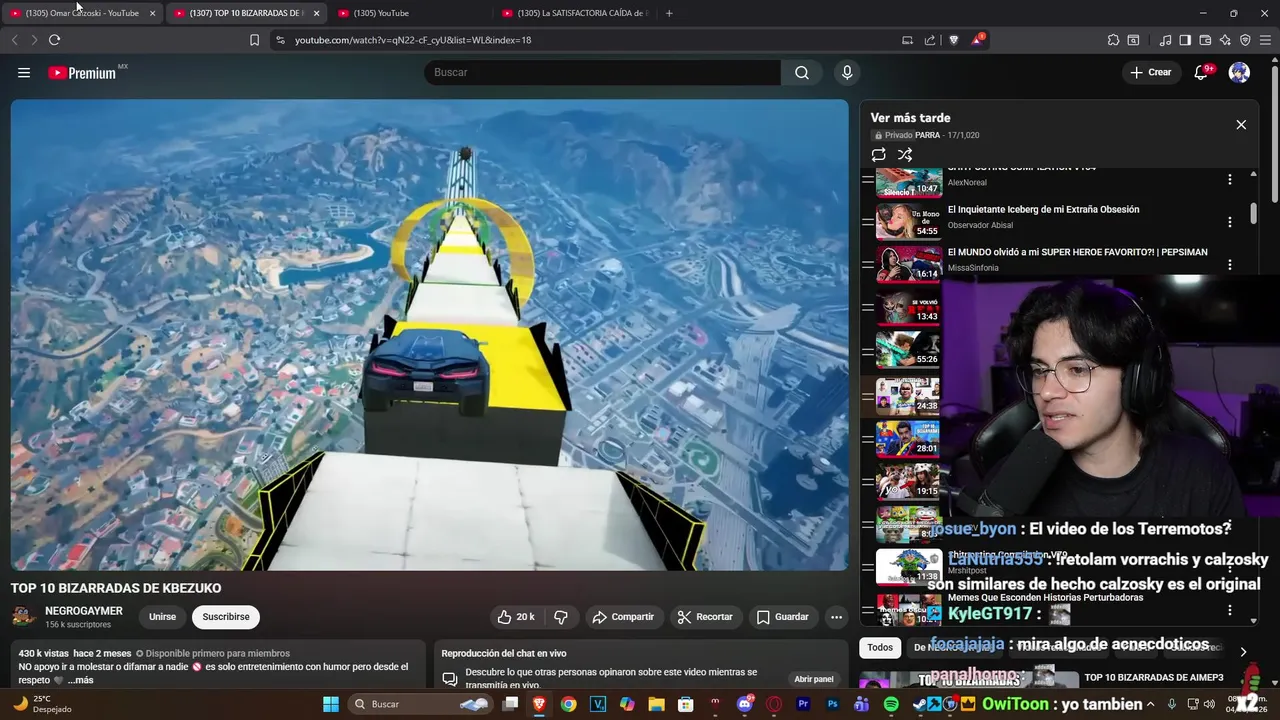This screenshot has height=720, width=1280.
Task: Toggle playlist loop mode
Action: pyautogui.click(x=878, y=155)
